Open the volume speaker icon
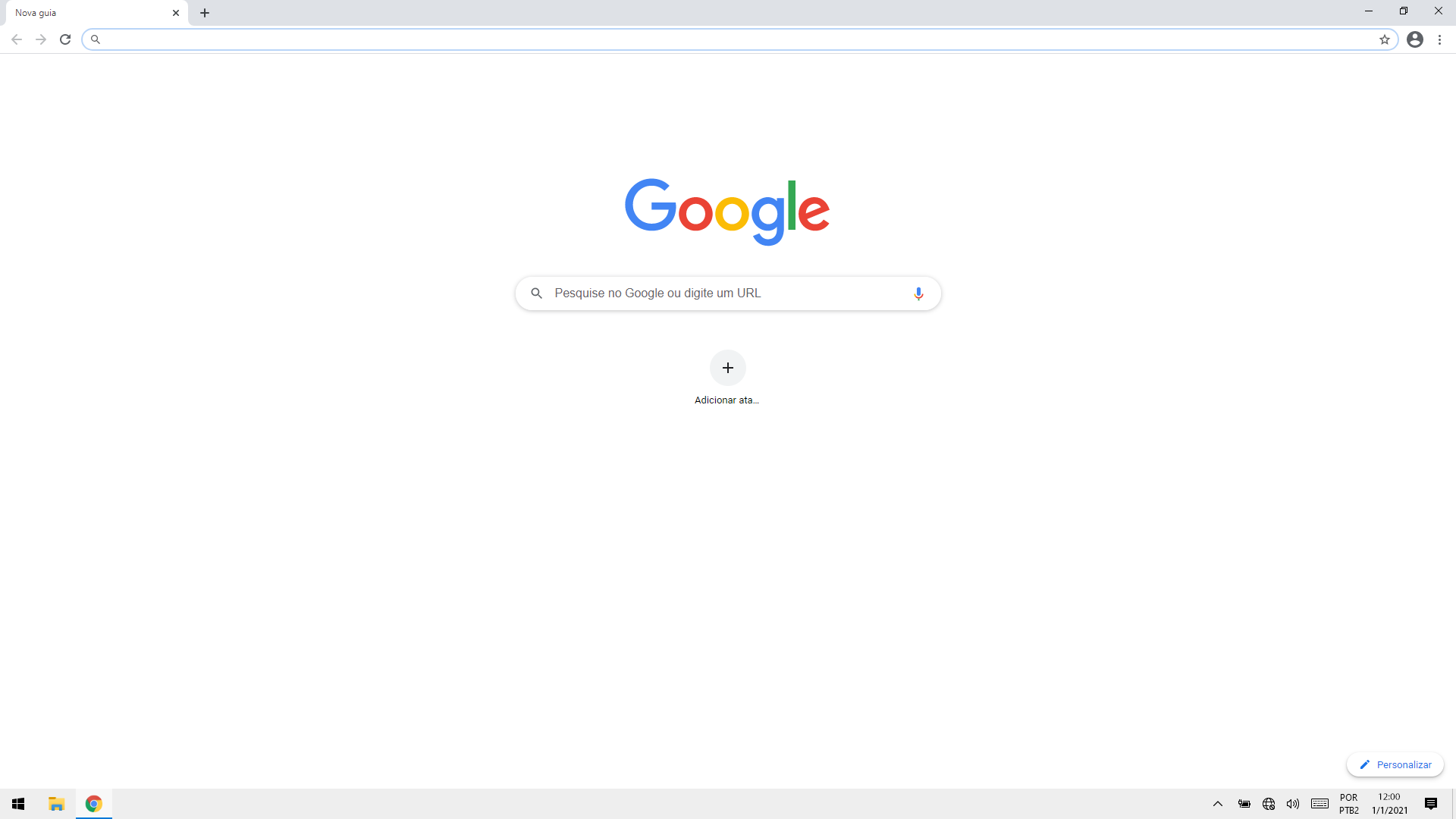Screen dimensions: 1456x819 [x=1293, y=804]
